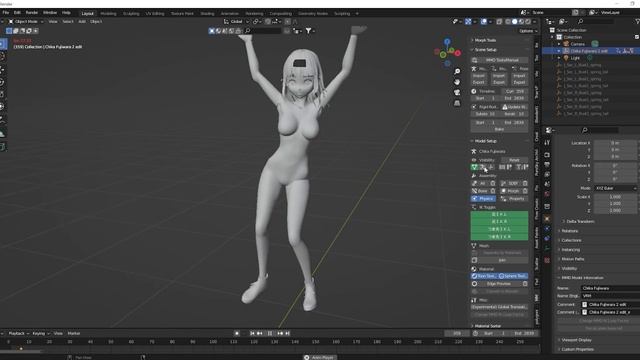
Task: Open the Window menu
Action: point(50,13)
